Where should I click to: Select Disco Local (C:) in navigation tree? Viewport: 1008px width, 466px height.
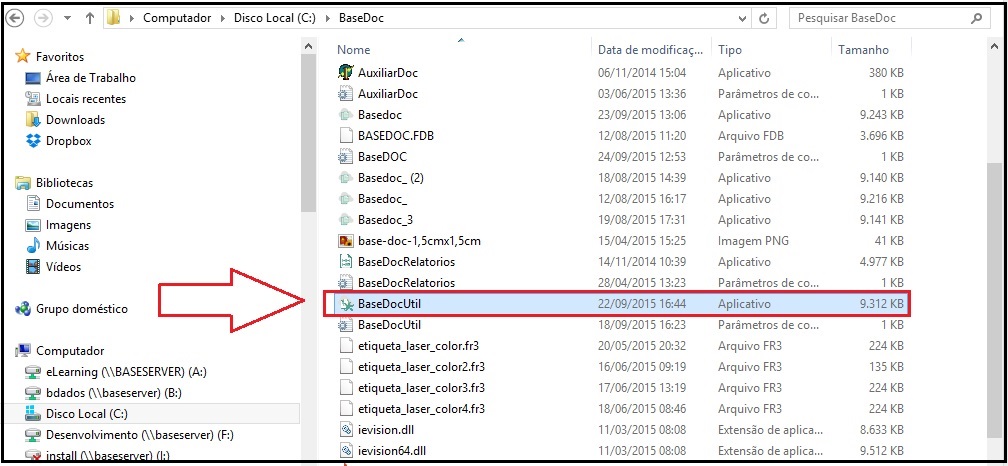86,414
